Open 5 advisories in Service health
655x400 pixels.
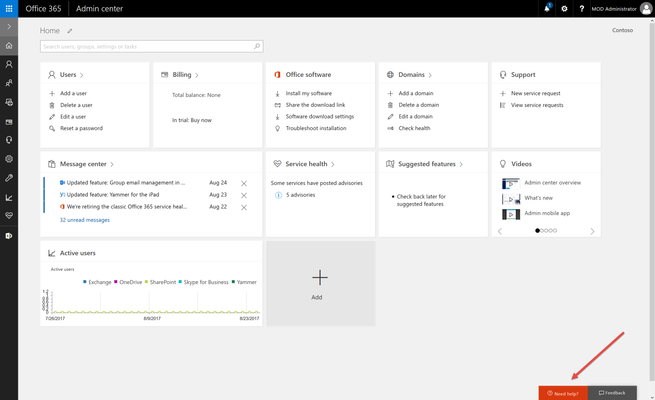point(300,195)
